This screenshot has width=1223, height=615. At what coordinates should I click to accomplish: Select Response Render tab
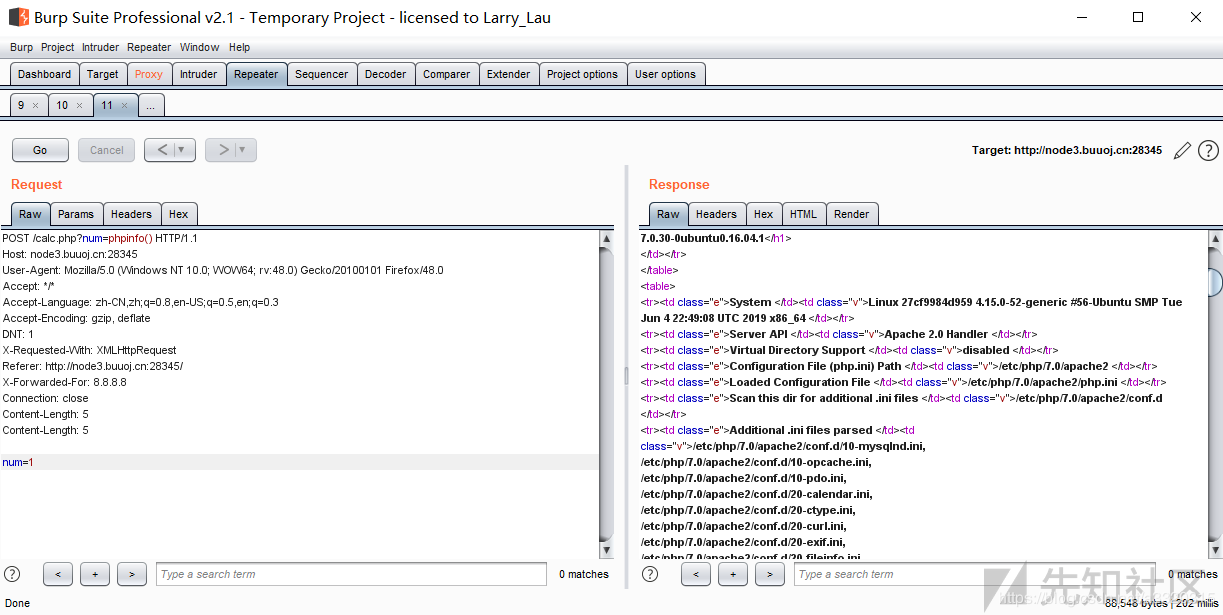851,214
